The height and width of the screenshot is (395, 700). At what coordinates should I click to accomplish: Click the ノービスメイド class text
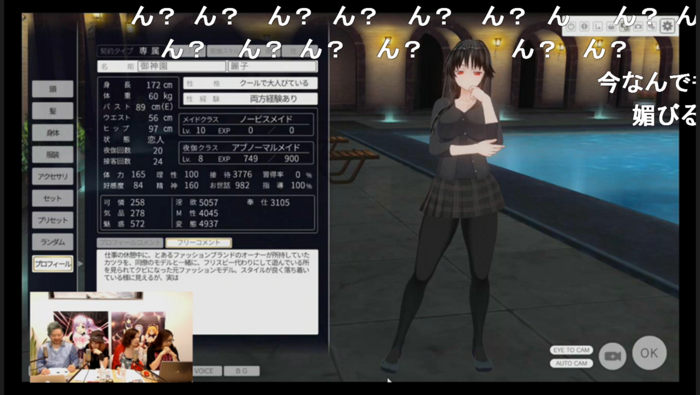tap(266, 119)
